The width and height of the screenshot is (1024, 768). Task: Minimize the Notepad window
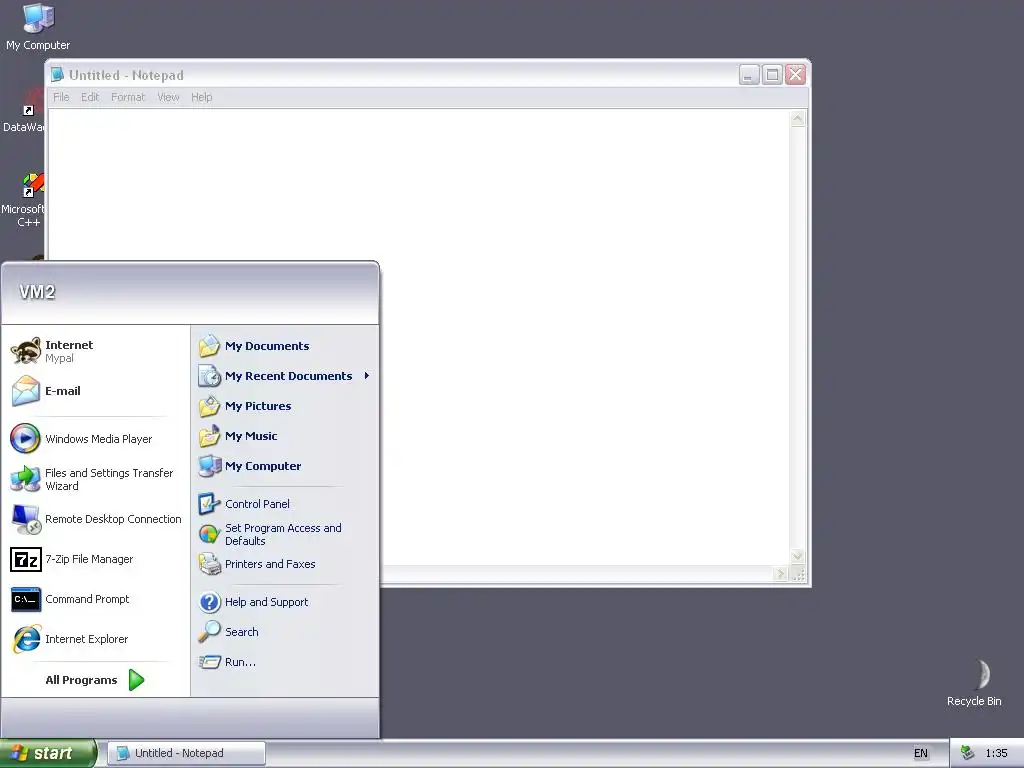[x=749, y=75]
